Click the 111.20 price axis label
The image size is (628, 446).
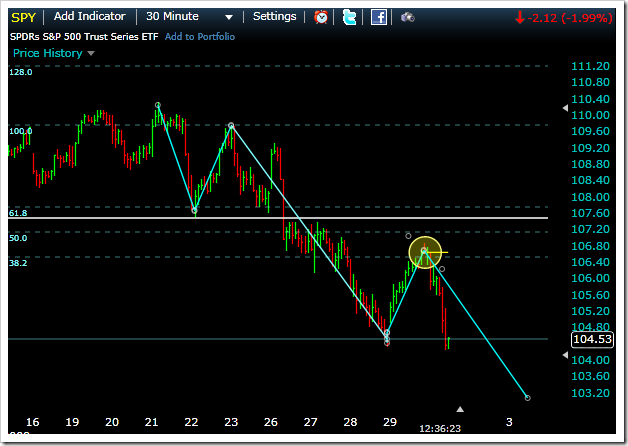(x=590, y=66)
